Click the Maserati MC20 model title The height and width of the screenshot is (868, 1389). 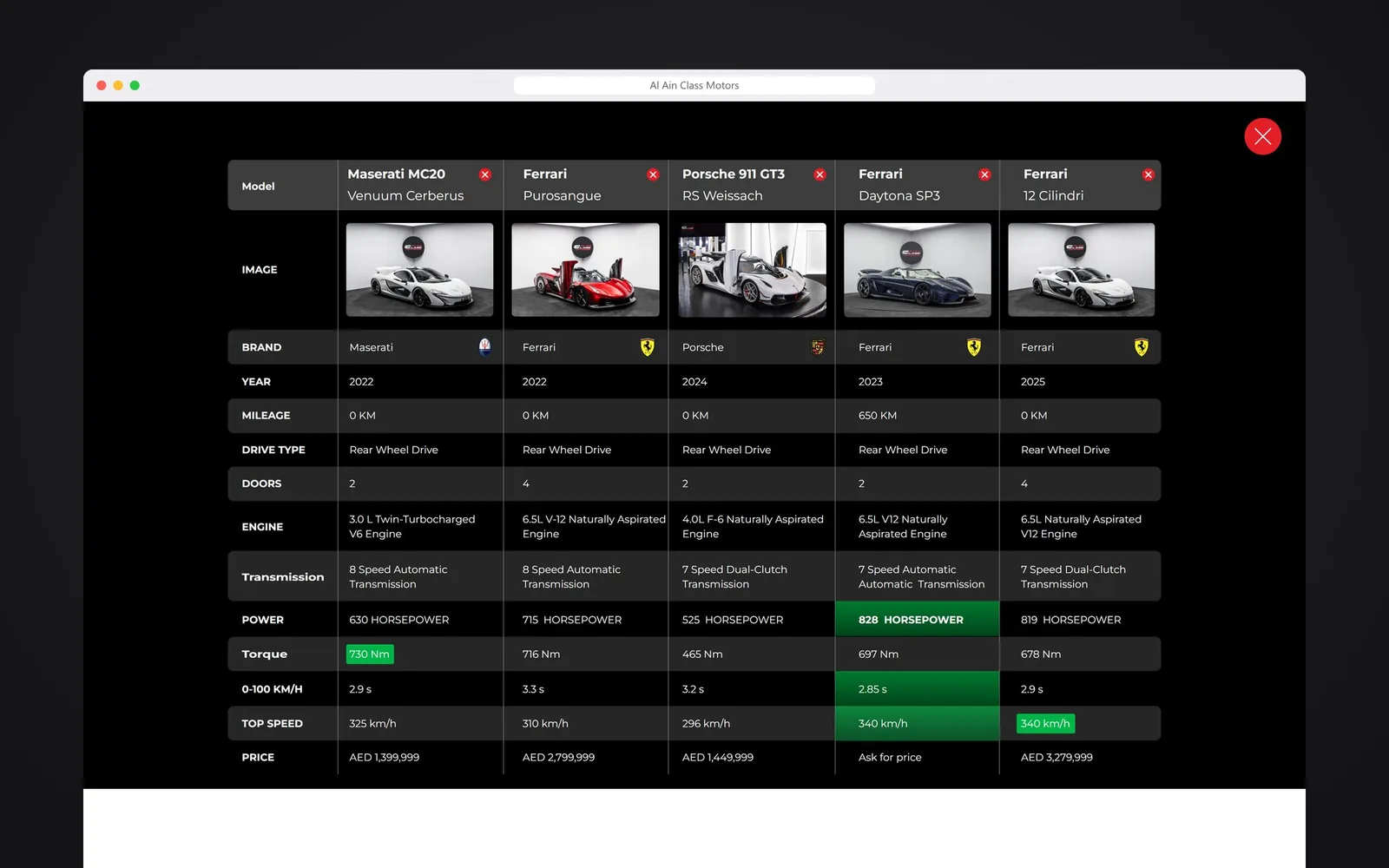397,174
